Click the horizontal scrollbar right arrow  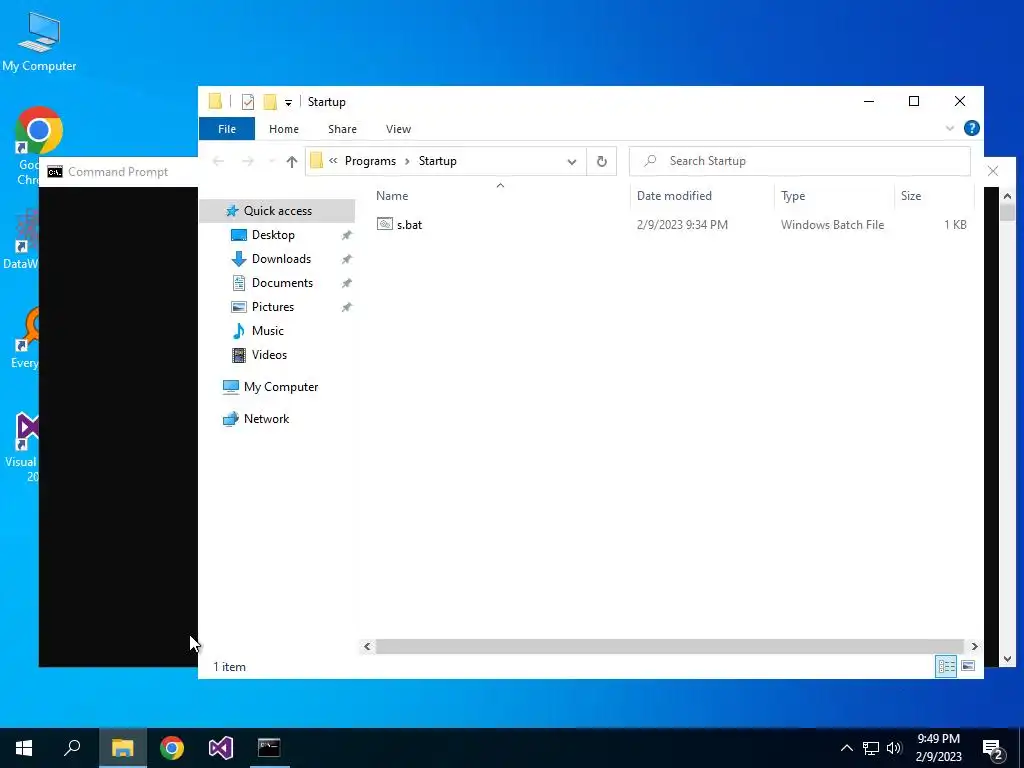tap(974, 647)
